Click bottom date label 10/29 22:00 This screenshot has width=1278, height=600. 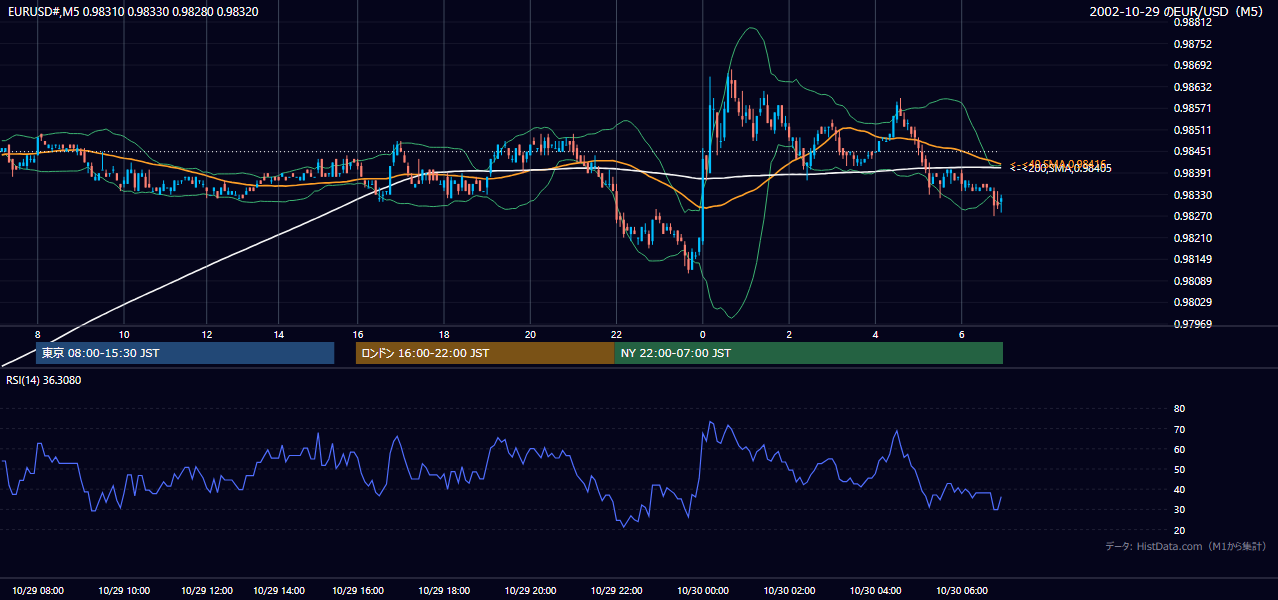click(616, 591)
